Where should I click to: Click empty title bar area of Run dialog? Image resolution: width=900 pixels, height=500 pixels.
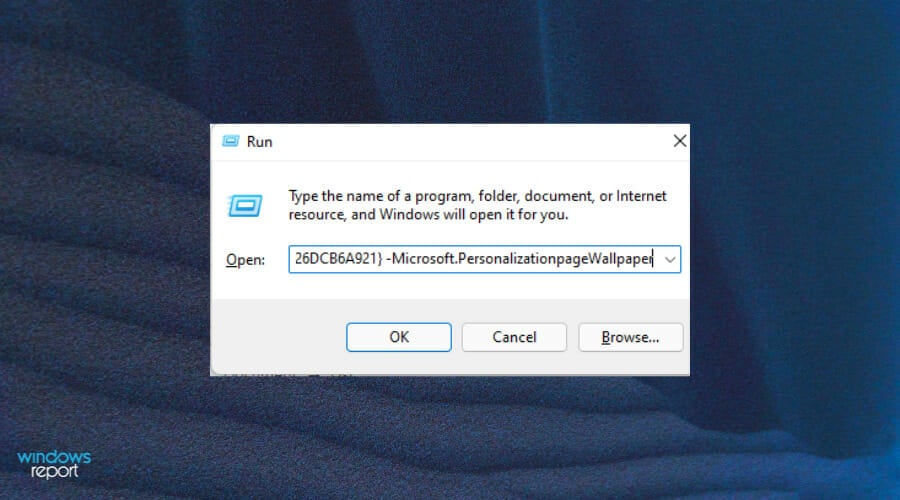tap(471, 142)
